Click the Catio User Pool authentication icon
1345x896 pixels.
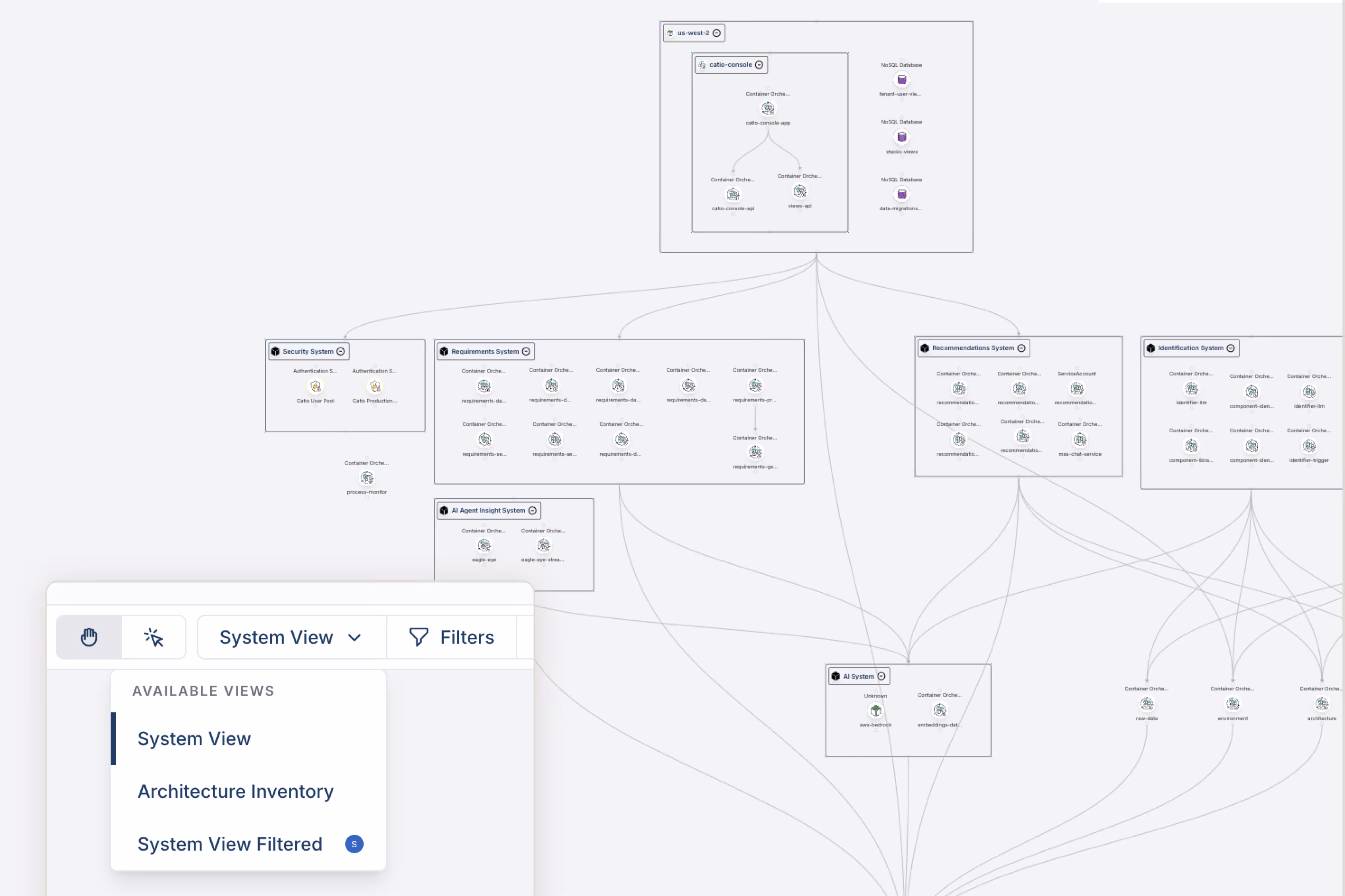[x=315, y=386]
